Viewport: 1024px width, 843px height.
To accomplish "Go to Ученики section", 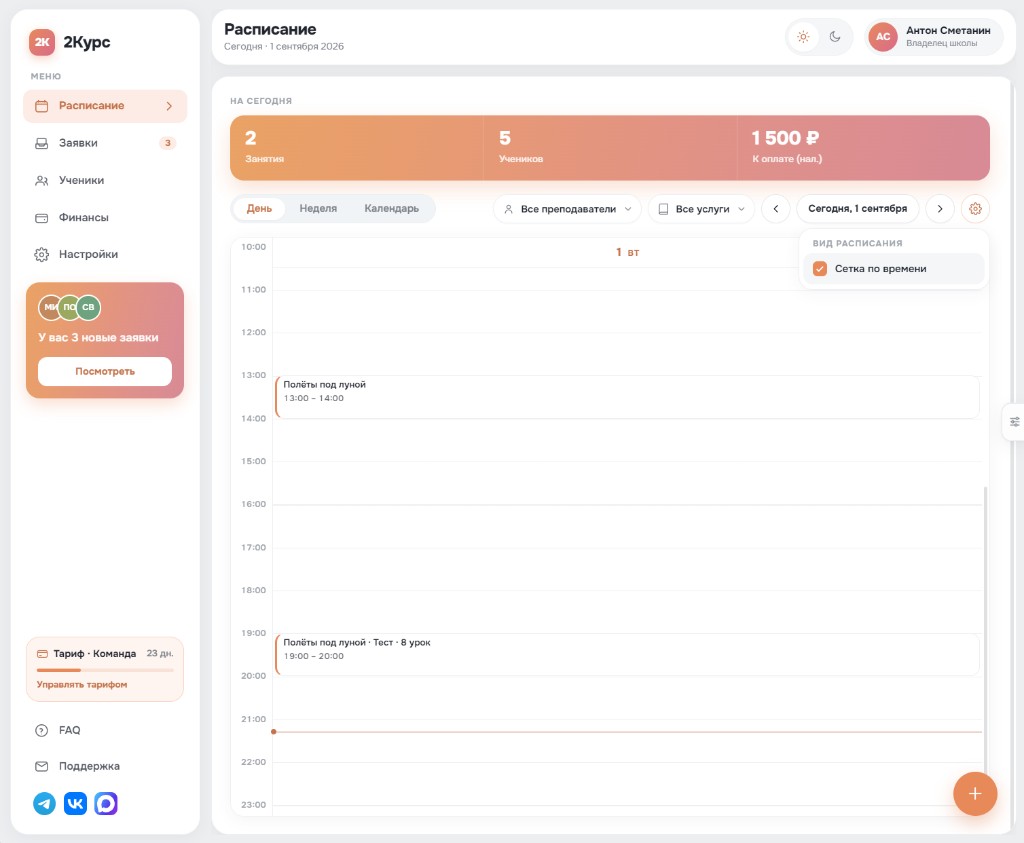I will point(105,180).
